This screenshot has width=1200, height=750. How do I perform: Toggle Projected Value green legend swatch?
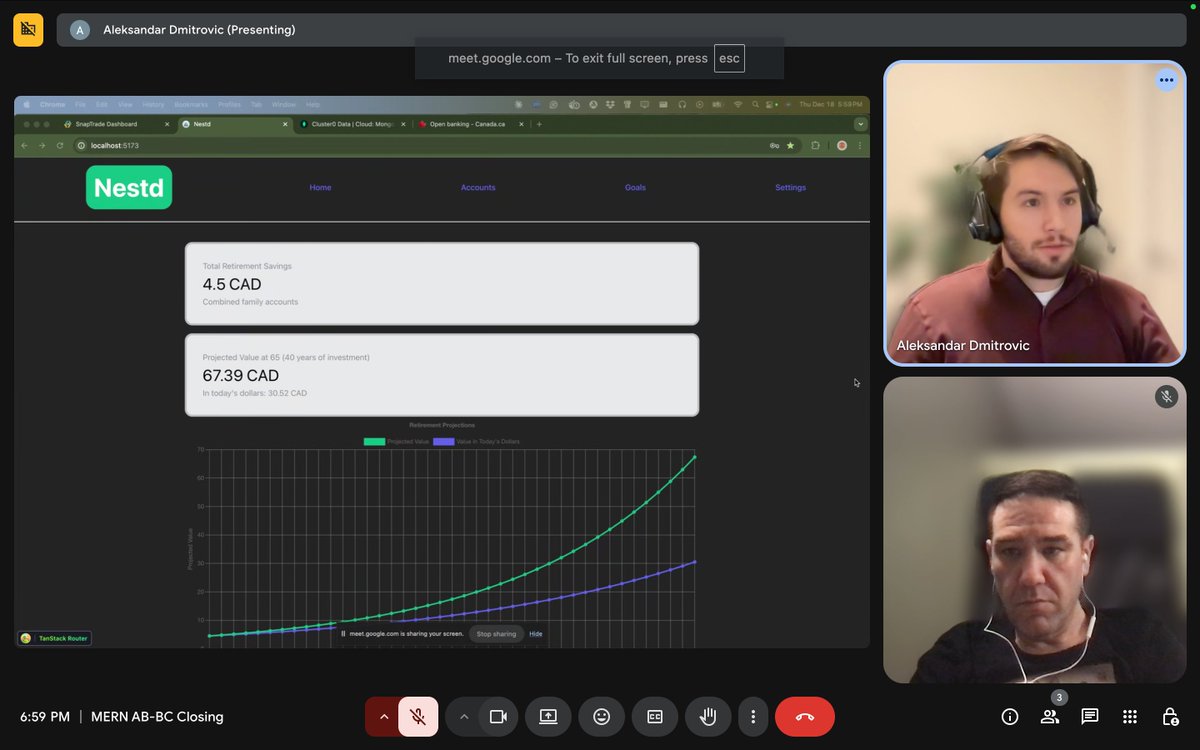[374, 441]
